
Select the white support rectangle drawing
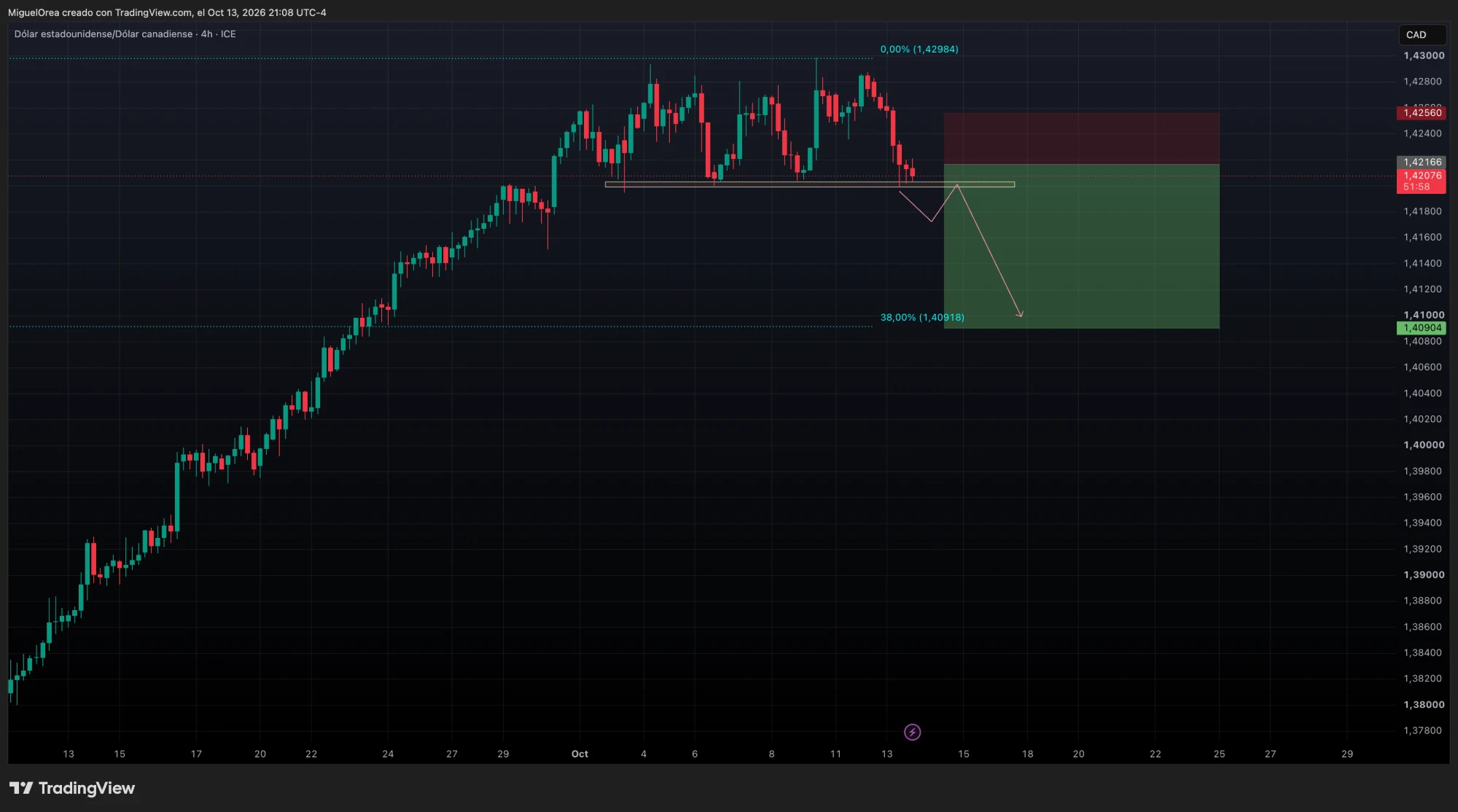tap(809, 184)
